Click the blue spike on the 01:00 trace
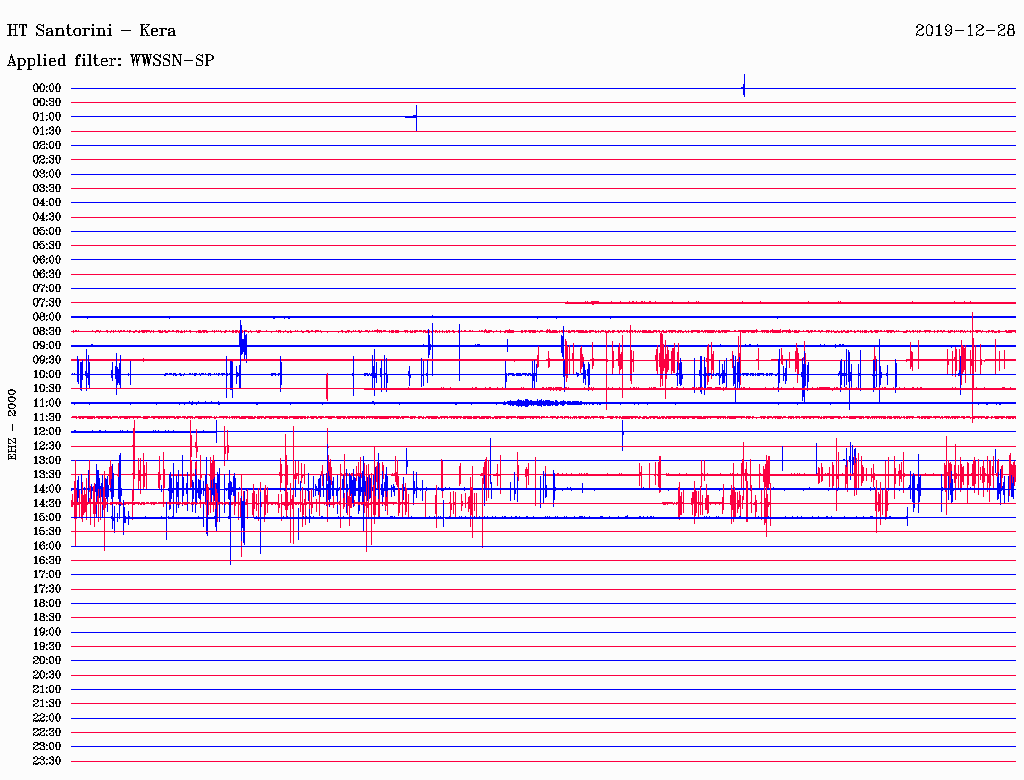The height and width of the screenshot is (780, 1024). coord(416,117)
